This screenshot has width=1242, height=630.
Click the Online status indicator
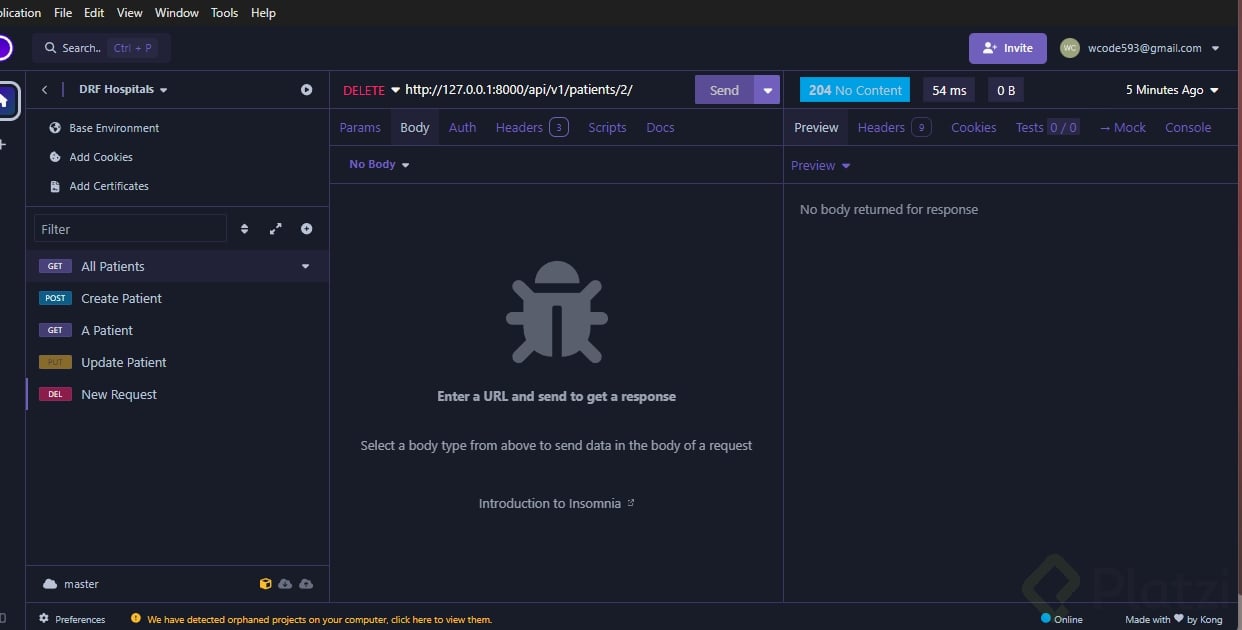(x=1062, y=619)
